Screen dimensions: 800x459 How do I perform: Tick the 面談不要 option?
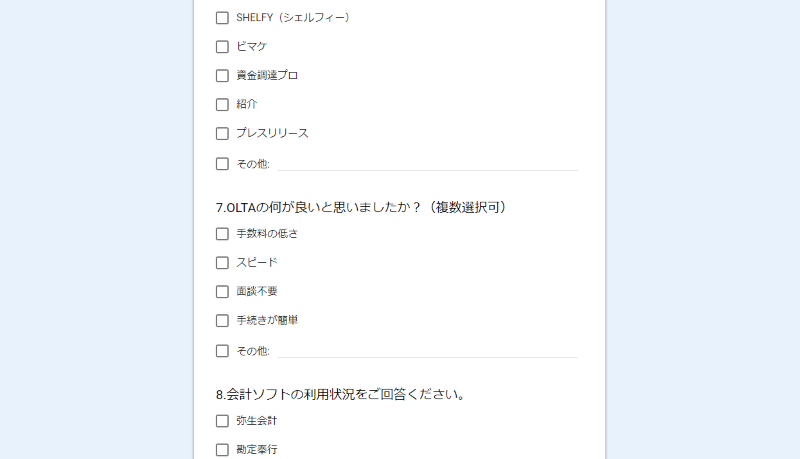coord(222,292)
